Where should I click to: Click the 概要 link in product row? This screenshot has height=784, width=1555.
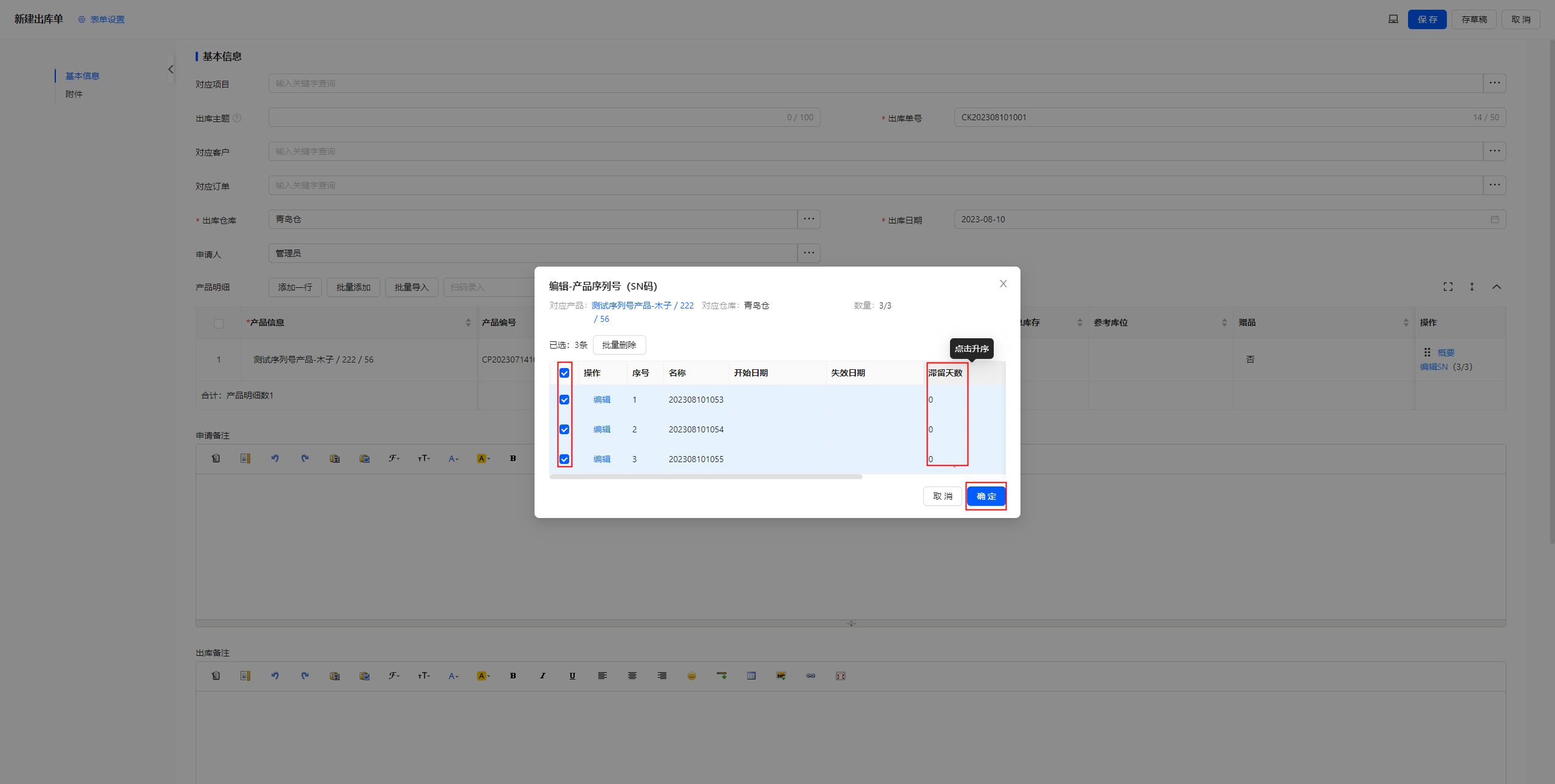1446,353
